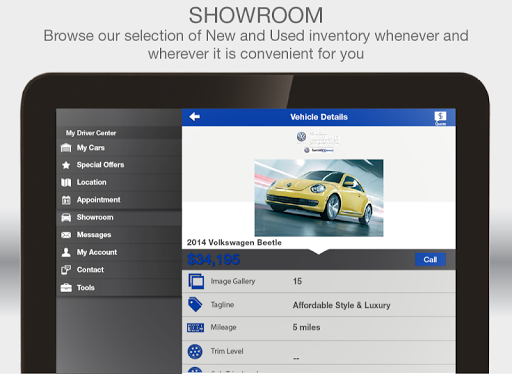The height and width of the screenshot is (374, 512).
Task: Open the Location map icon
Action: coord(66,182)
